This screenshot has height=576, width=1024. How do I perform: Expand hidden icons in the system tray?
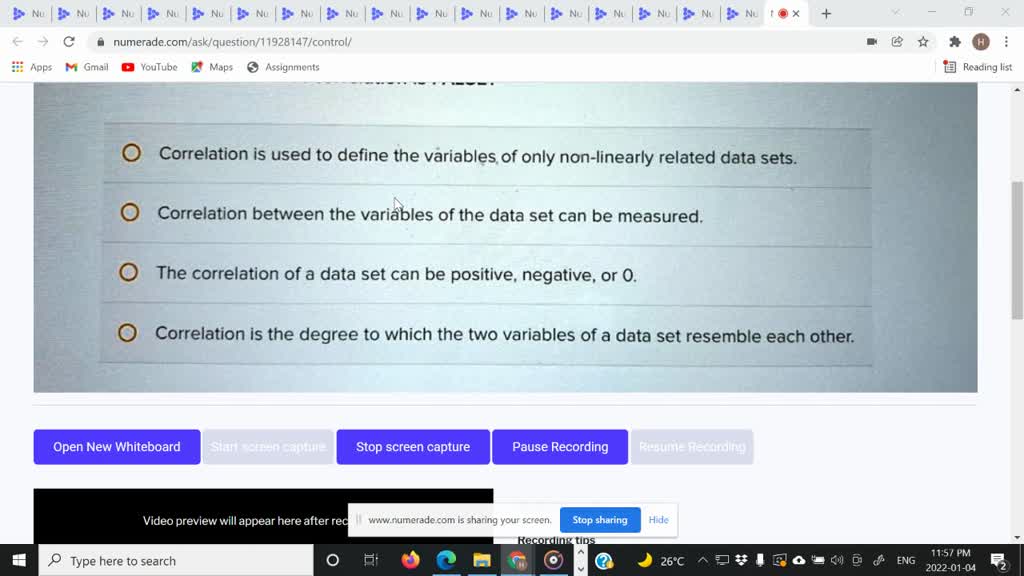[703, 560]
